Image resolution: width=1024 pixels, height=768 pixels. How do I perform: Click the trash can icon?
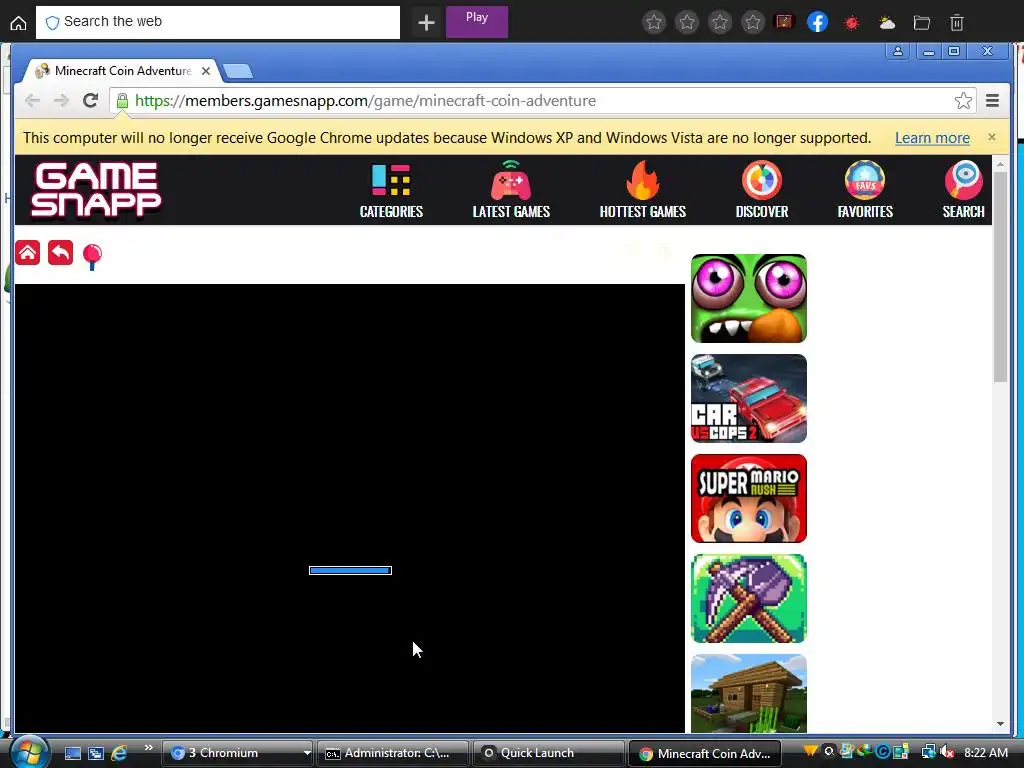957,23
